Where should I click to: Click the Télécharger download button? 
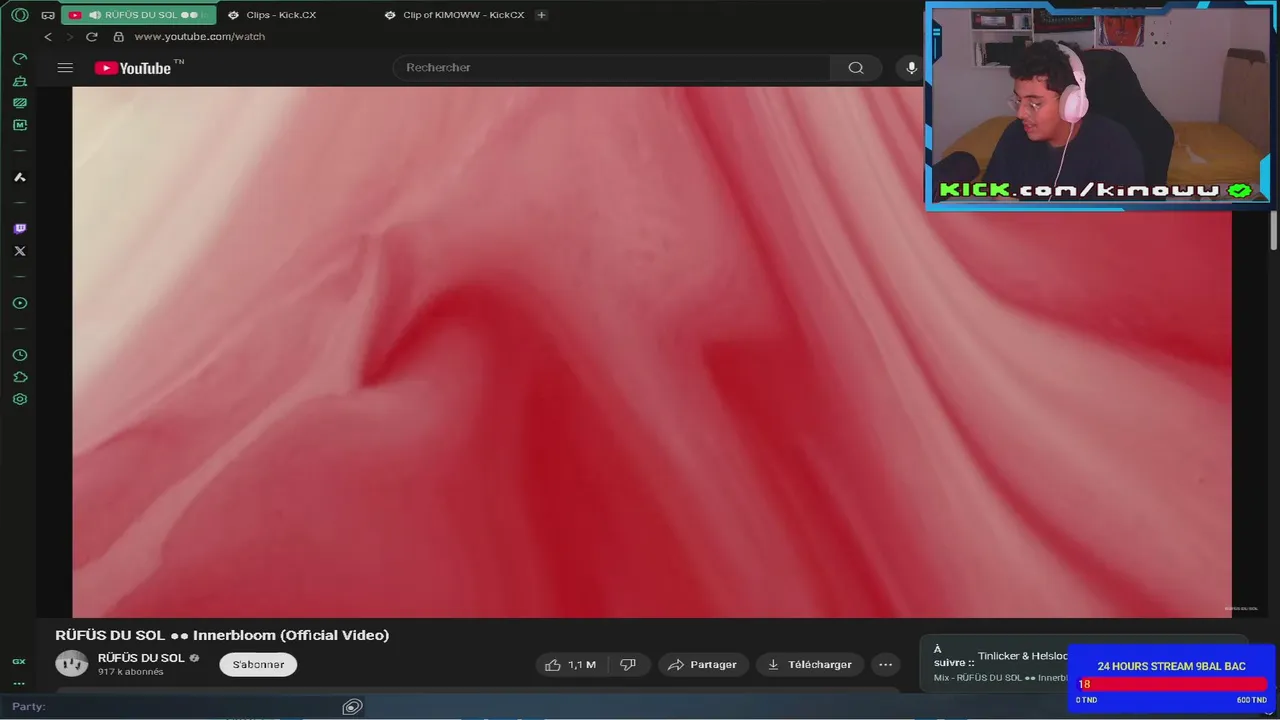coord(810,665)
